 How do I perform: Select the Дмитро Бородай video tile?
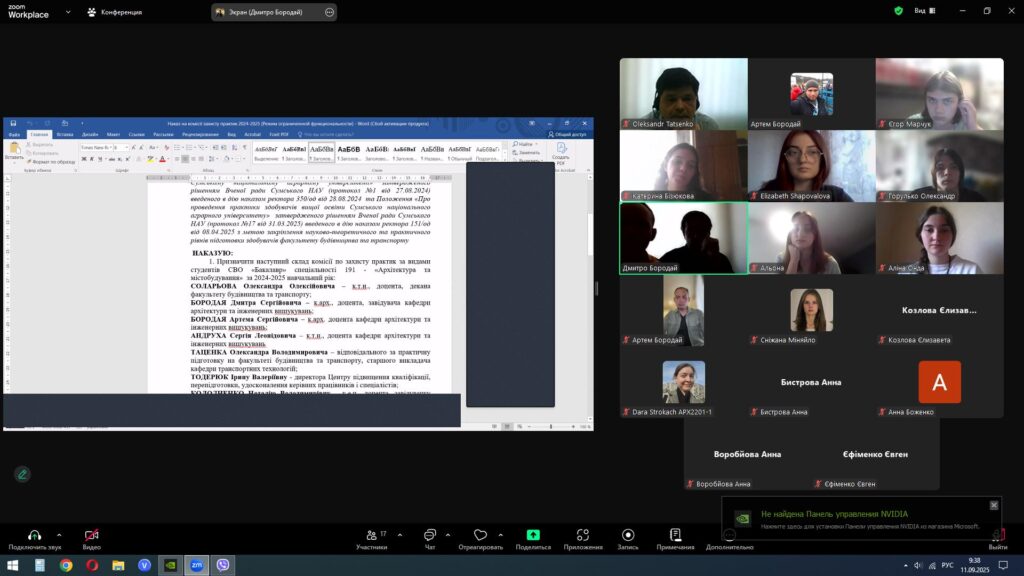(684, 238)
